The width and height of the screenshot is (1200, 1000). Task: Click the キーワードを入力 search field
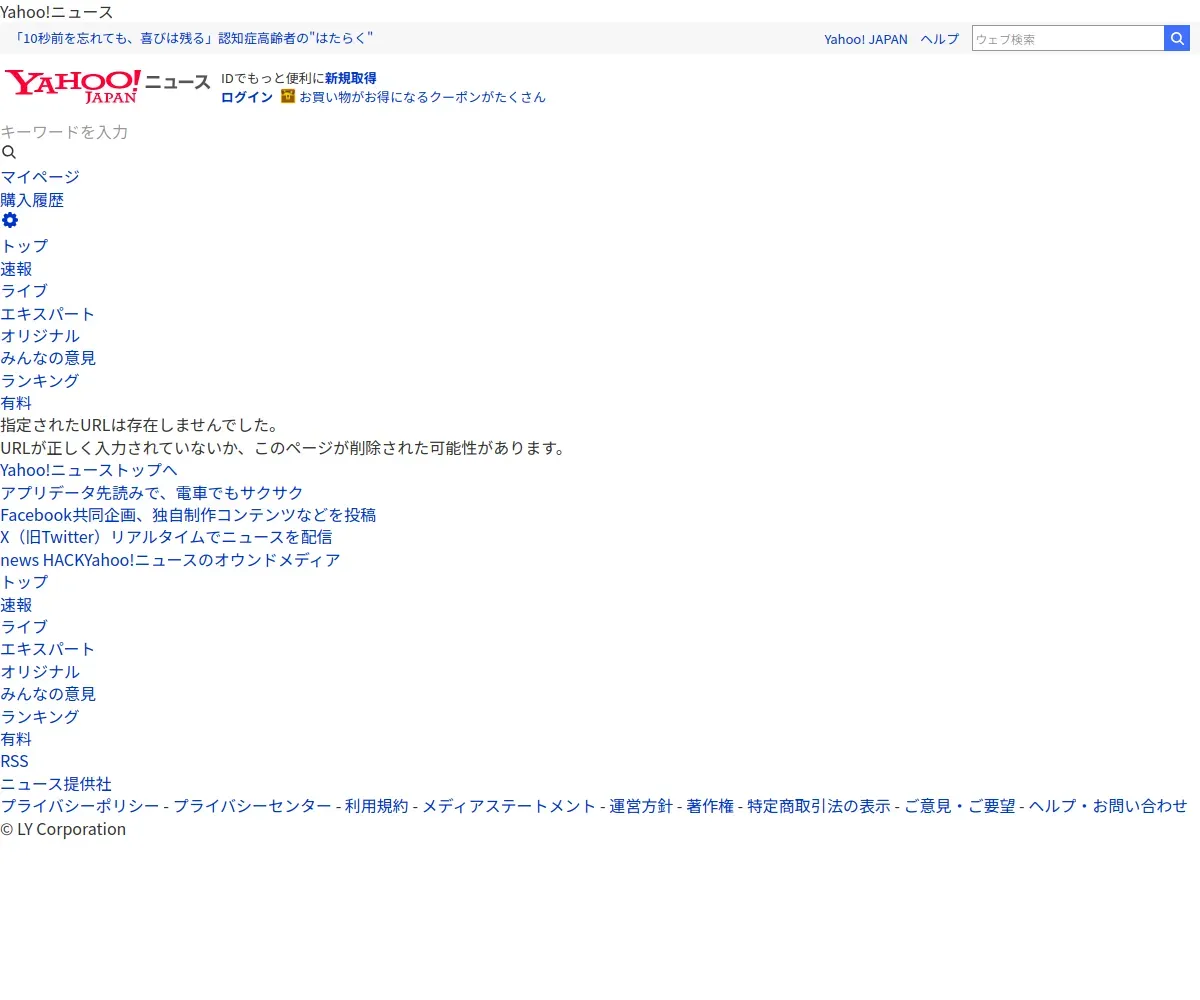(64, 132)
